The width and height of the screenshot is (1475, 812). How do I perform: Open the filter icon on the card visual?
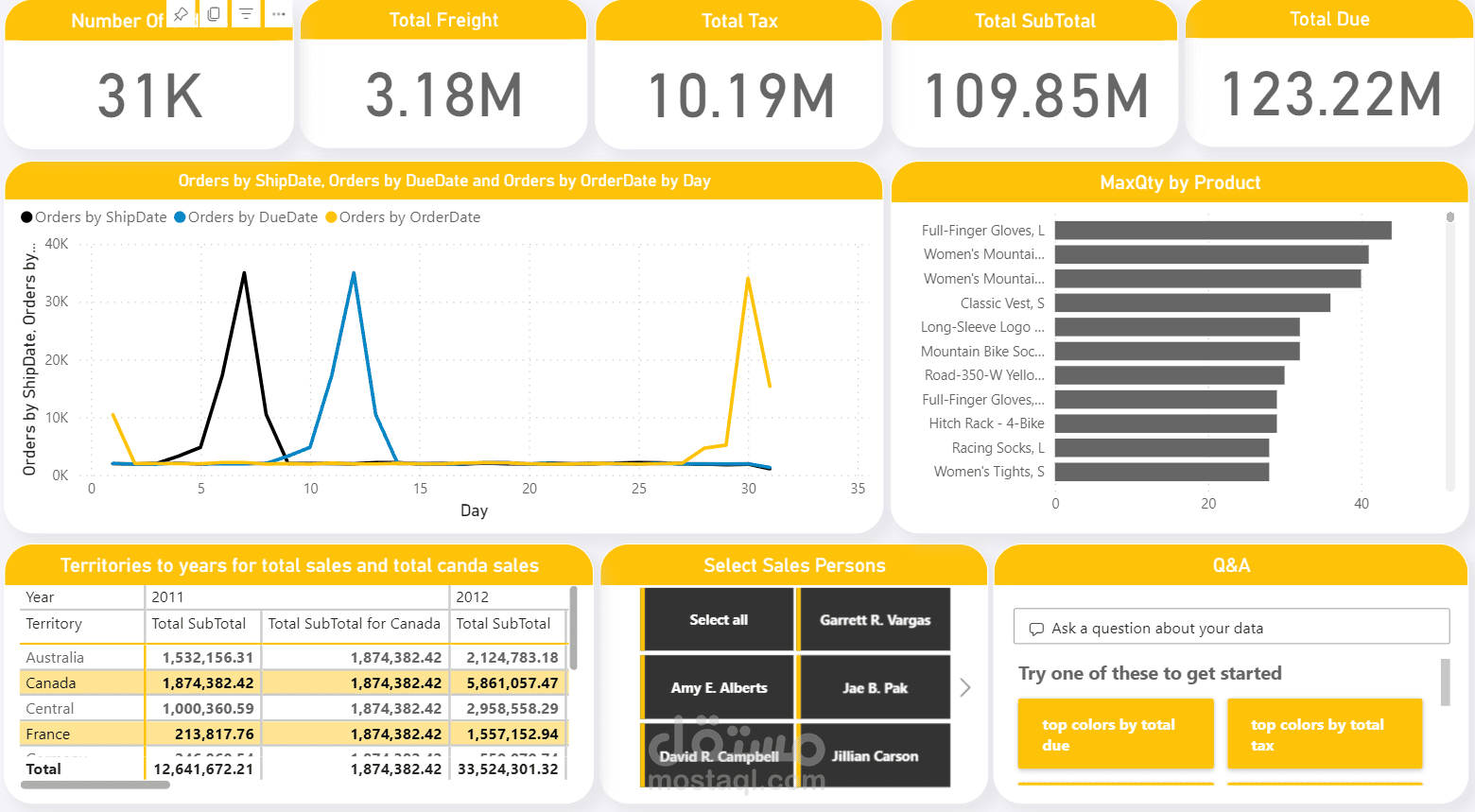(245, 14)
